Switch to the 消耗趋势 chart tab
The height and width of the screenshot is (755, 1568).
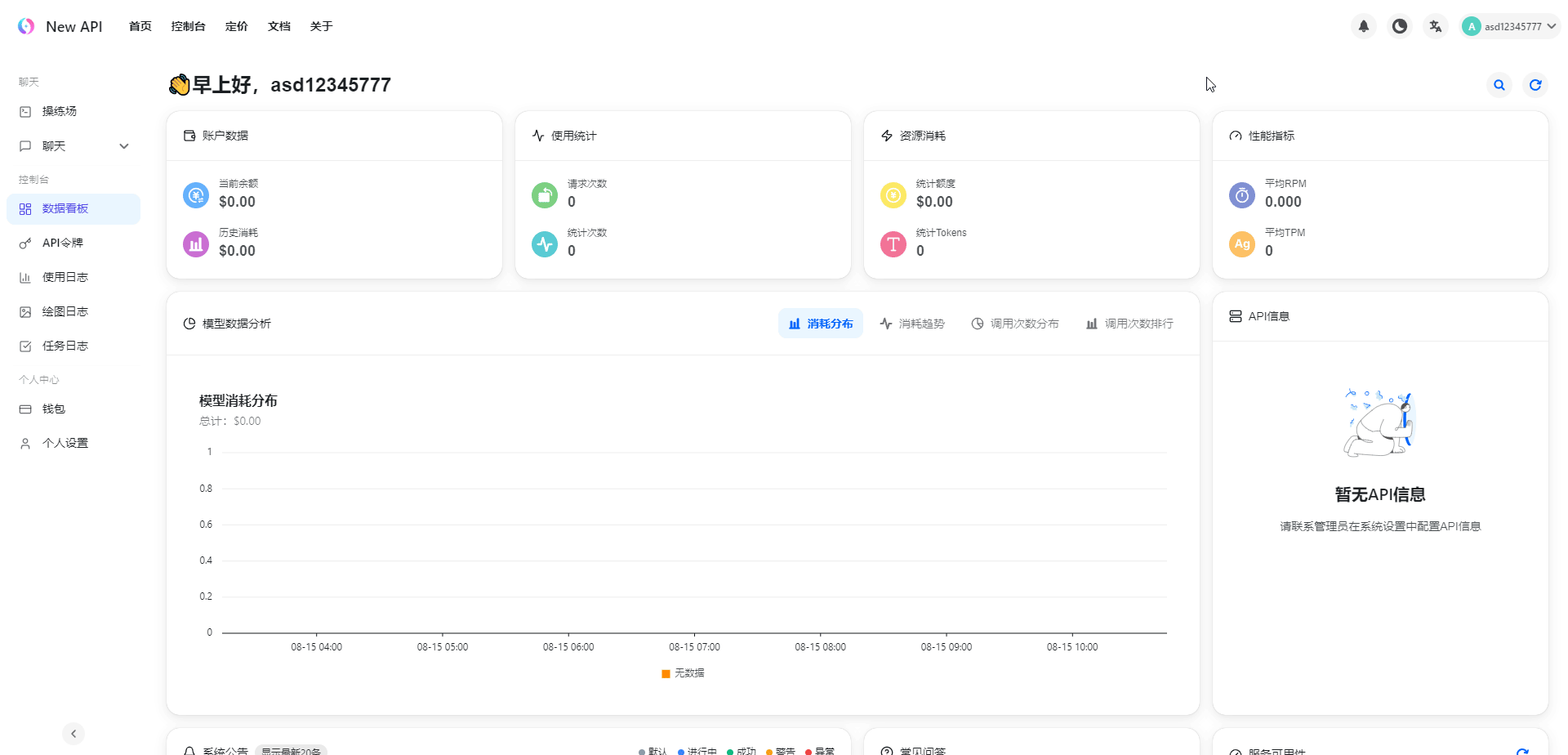(x=912, y=324)
